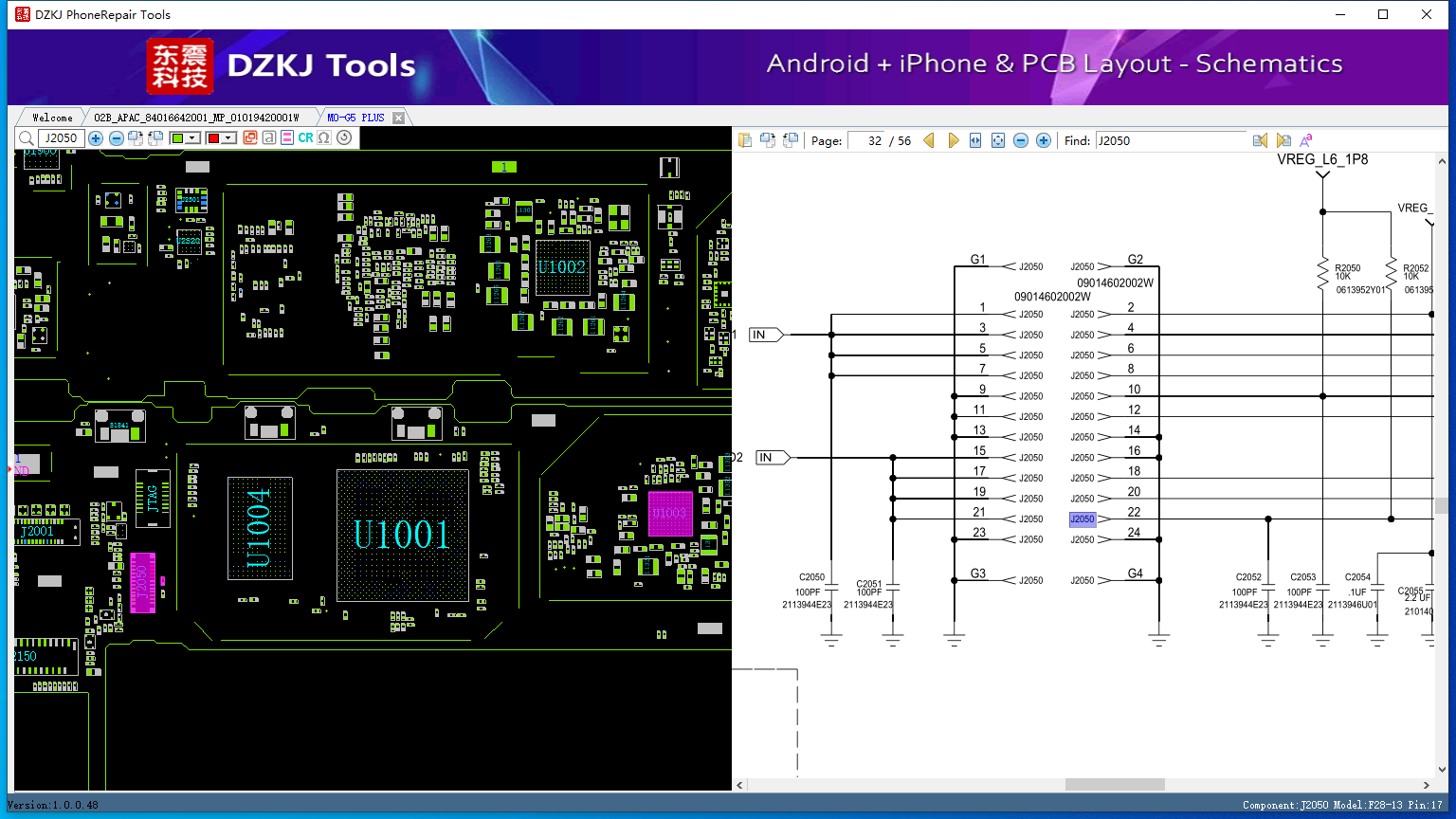Click the rotate/refresh circular icon in PCB toolbar
This screenshot has height=819, width=1456.
pyautogui.click(x=344, y=137)
